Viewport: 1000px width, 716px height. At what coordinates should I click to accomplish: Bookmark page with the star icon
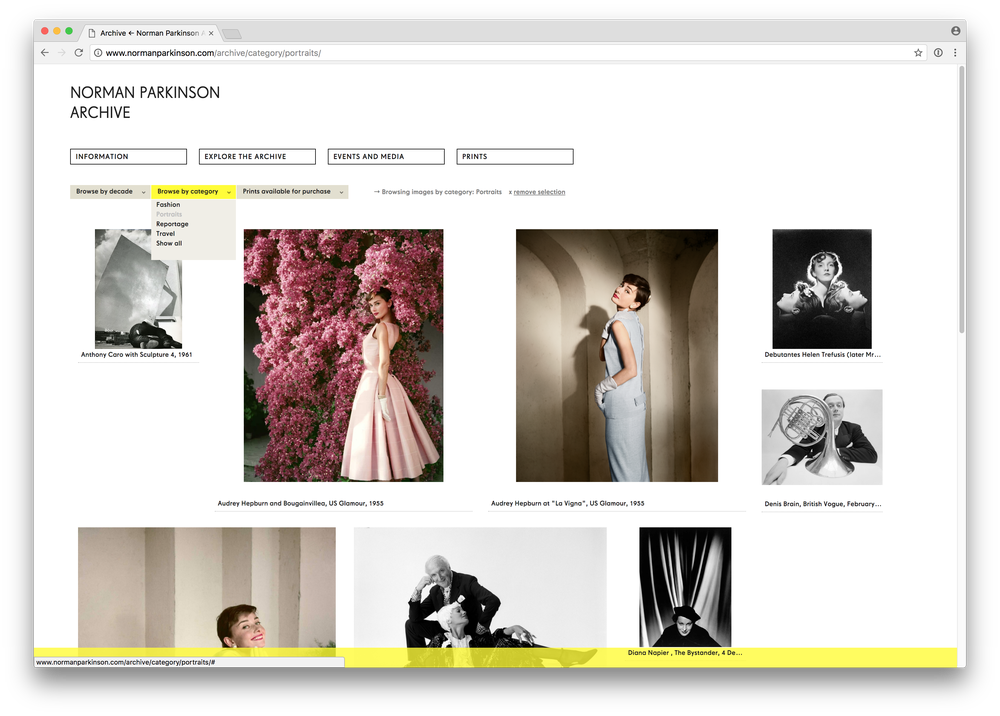coord(918,53)
